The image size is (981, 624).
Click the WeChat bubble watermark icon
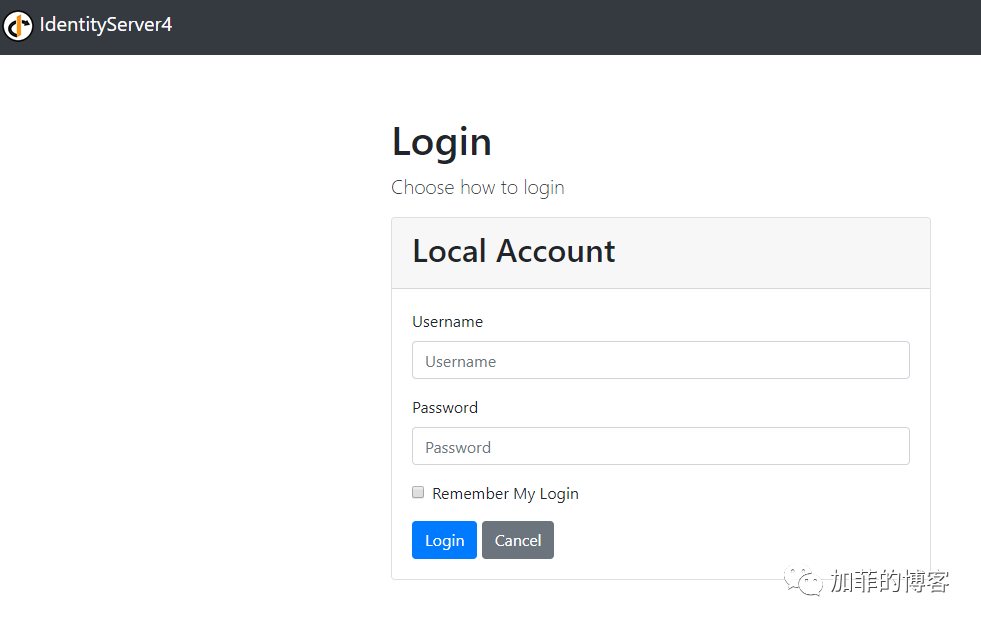point(803,581)
